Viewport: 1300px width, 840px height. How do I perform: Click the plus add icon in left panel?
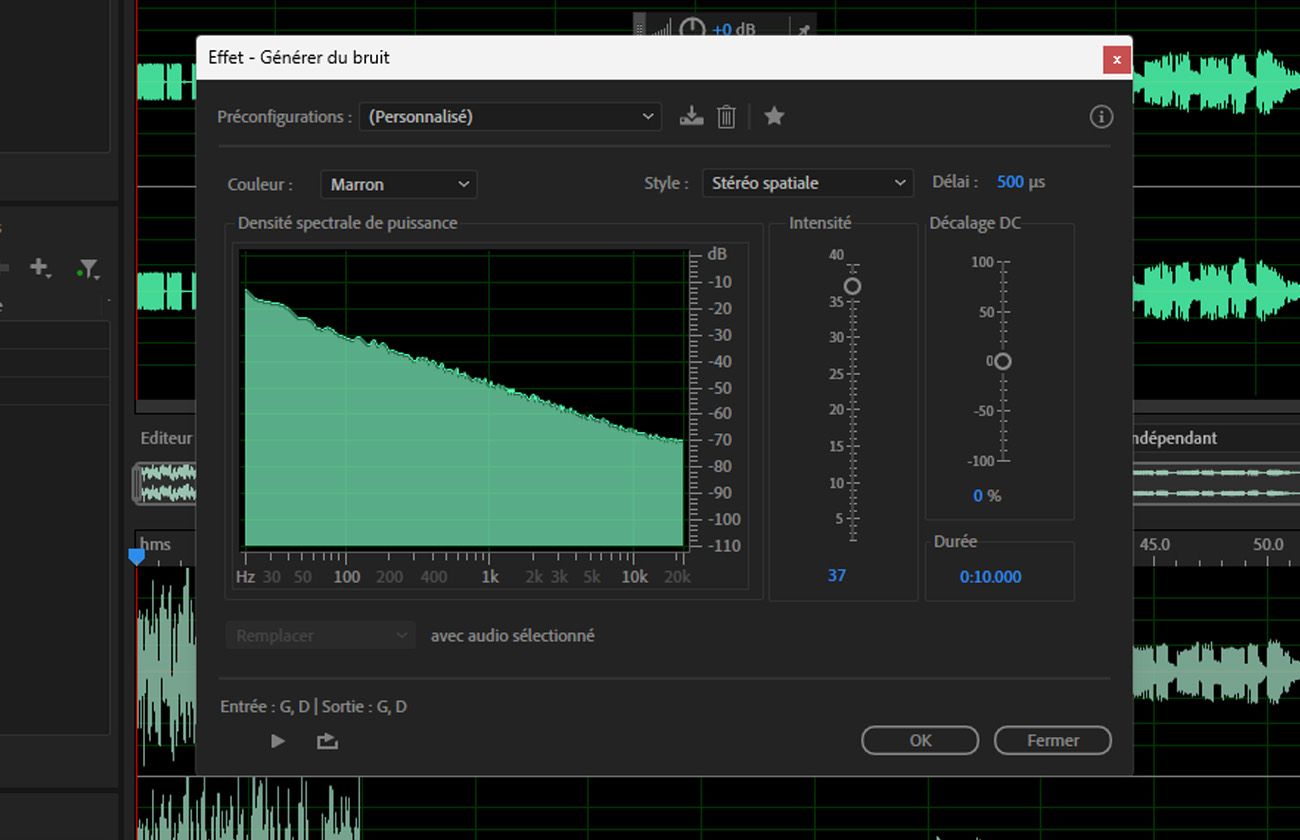click(40, 267)
